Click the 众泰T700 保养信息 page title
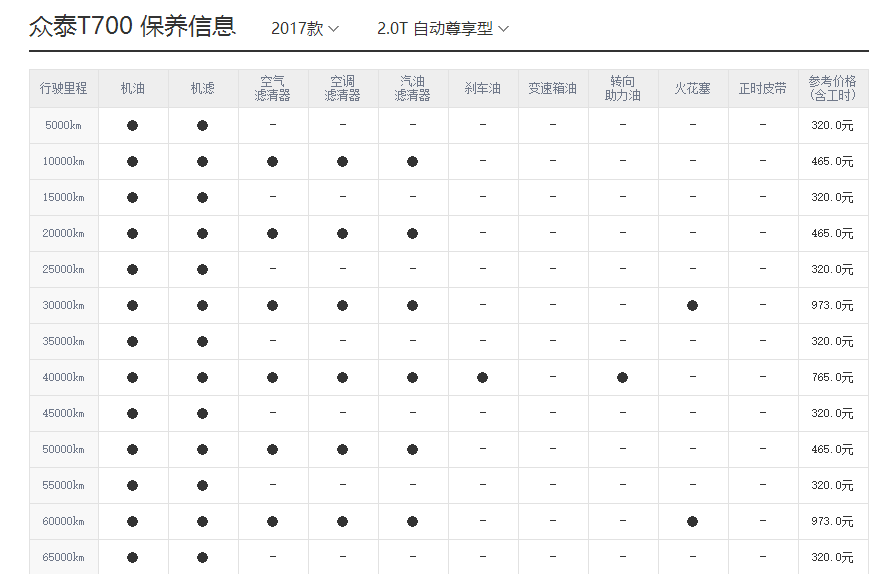 (x=132, y=26)
